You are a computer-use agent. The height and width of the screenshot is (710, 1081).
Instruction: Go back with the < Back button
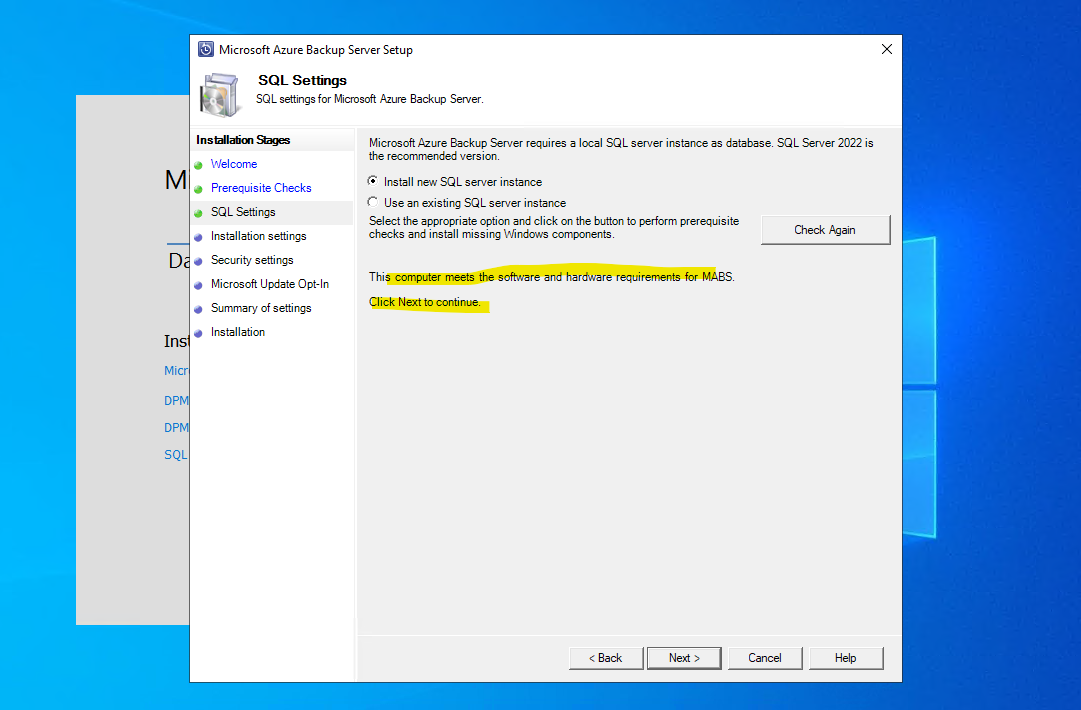click(606, 658)
